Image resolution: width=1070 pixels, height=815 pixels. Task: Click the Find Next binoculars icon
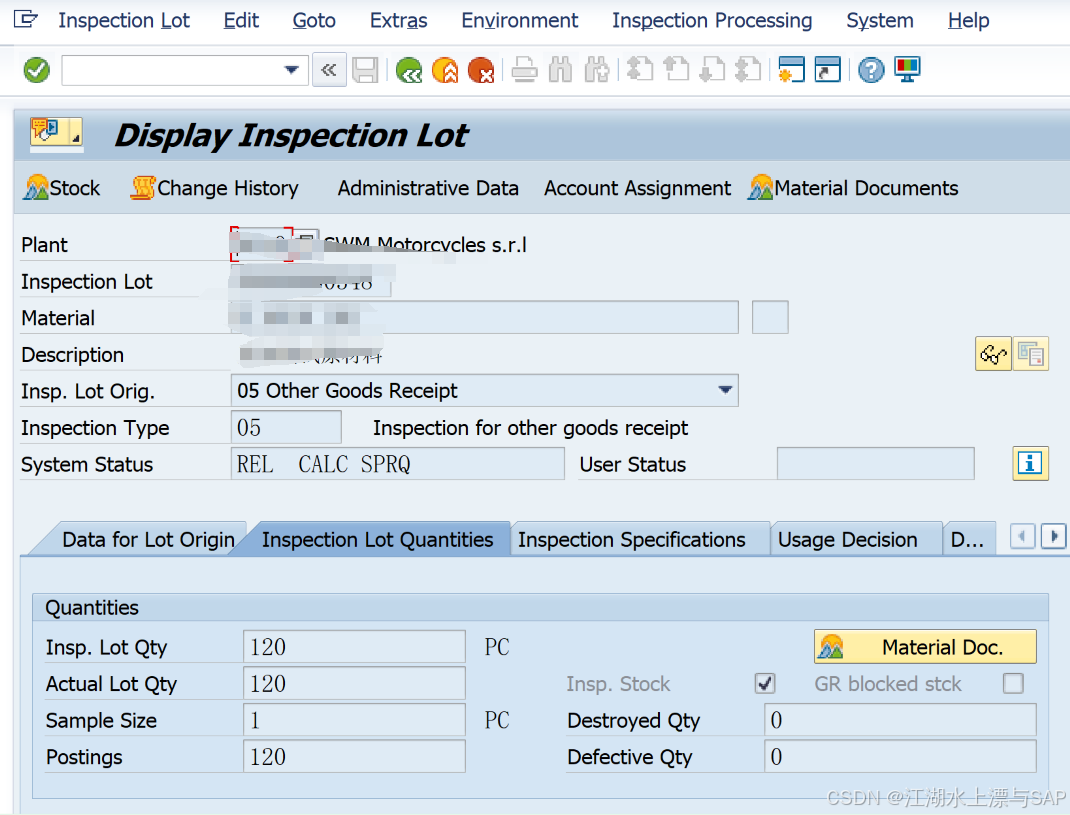tap(596, 70)
